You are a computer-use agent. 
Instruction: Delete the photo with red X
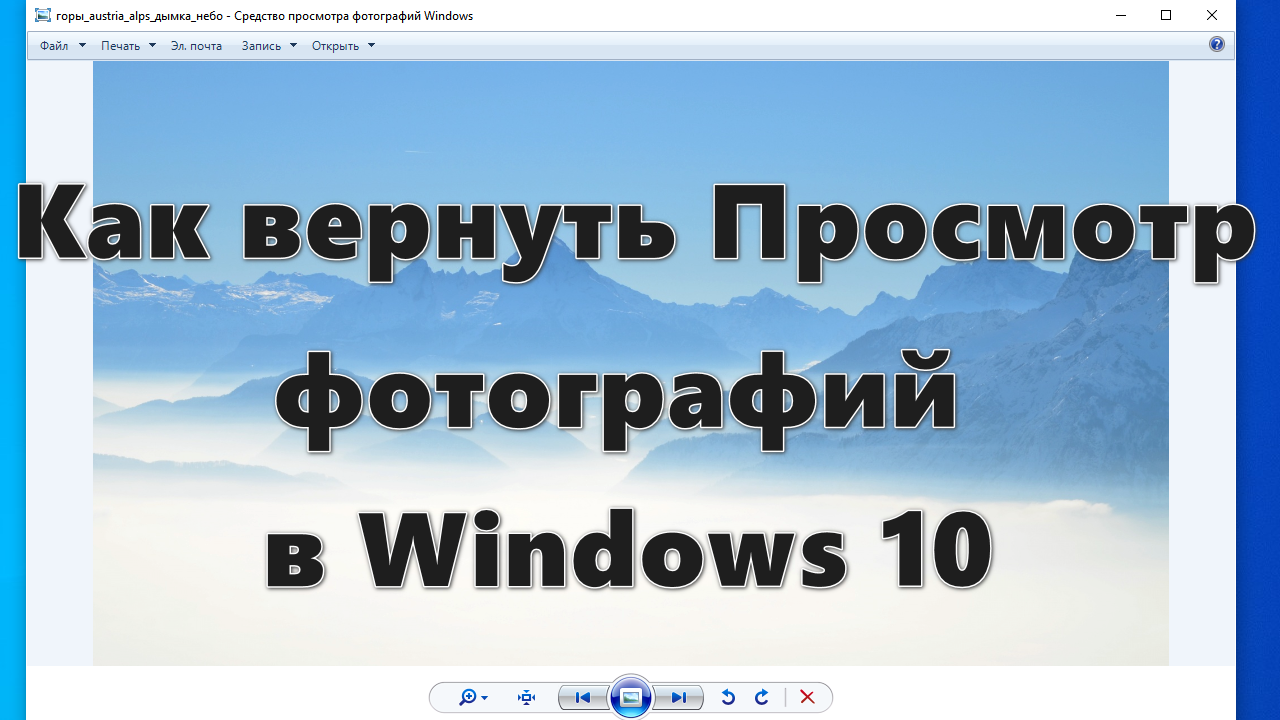pos(807,698)
